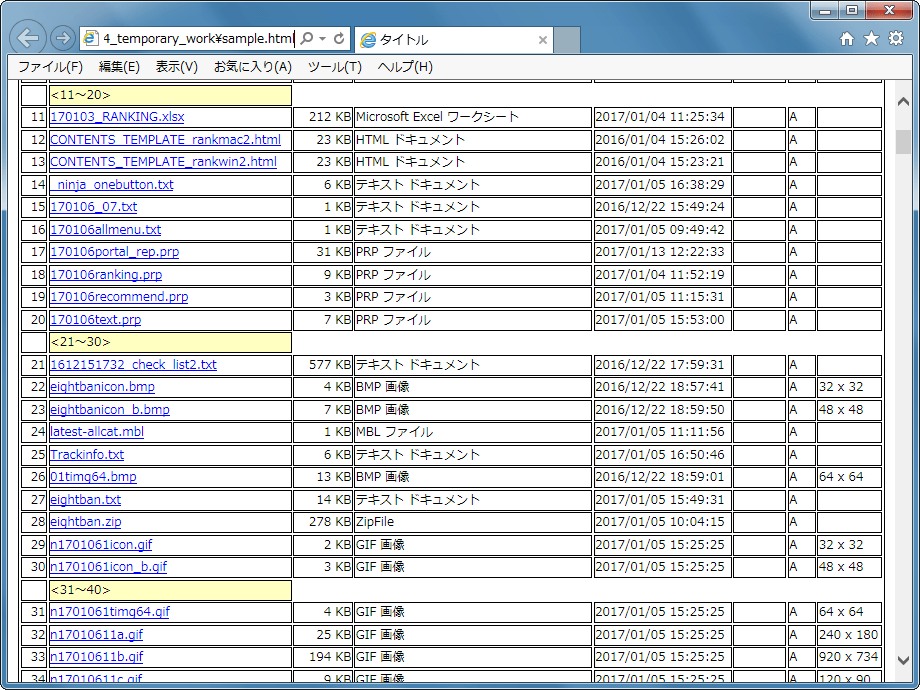Click the 278 KB size cell
The height and width of the screenshot is (690, 920).
[322, 522]
